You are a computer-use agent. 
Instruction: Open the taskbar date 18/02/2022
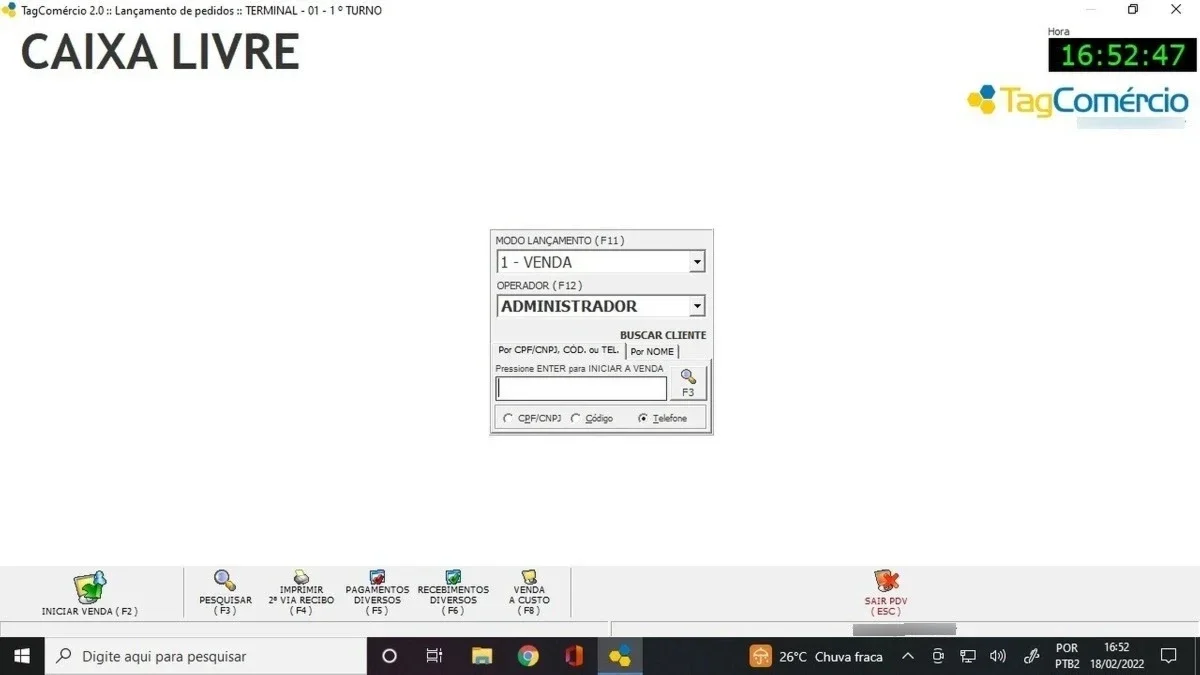point(1117,664)
